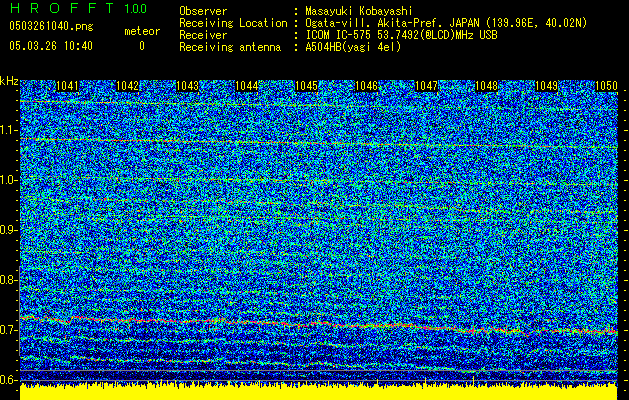Click the 1047 time marker
The width and height of the screenshot is (629, 400).
[426, 86]
